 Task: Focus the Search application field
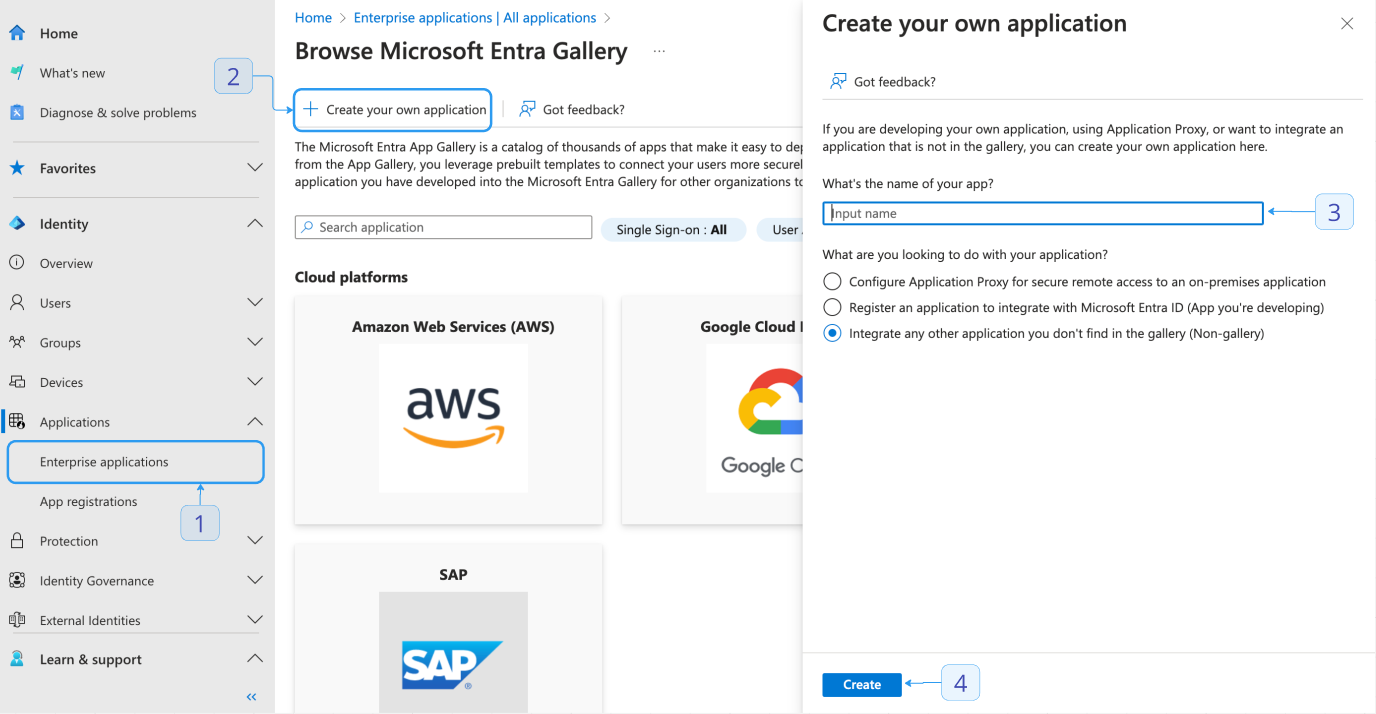point(443,227)
